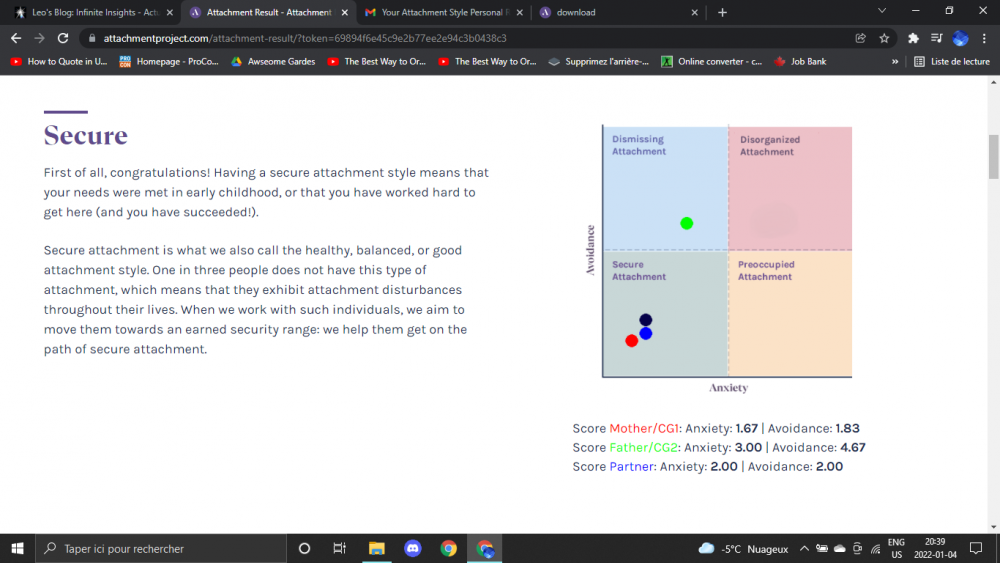Open File Explorer from the taskbar
The image size is (1000, 563).
pos(376,548)
